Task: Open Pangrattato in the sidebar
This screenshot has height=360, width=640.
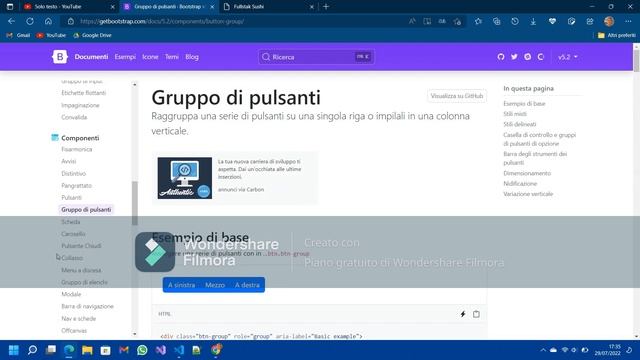Action: point(76,185)
